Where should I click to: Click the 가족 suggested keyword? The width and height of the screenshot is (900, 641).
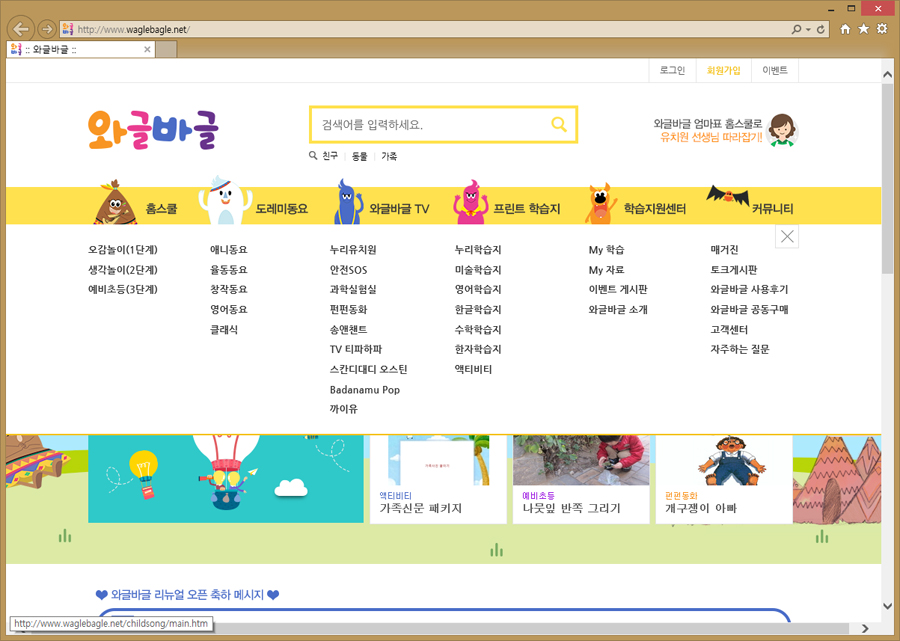(389, 156)
